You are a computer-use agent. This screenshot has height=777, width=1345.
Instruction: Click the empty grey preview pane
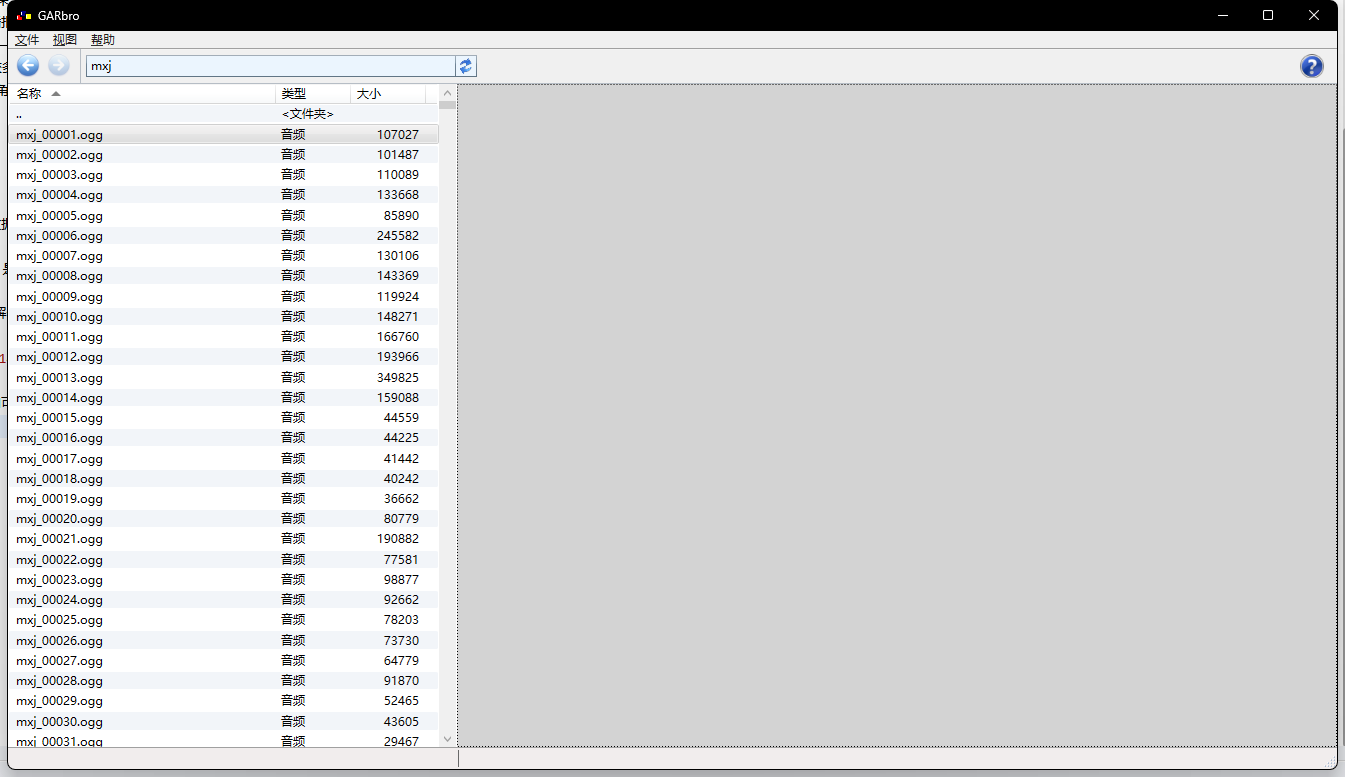pyautogui.click(x=897, y=415)
